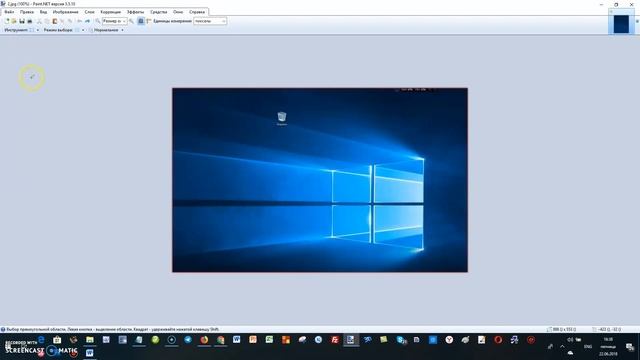The image size is (640, 360).
Task: Select the image thumbnail in the top-right strip
Action: pos(621,24)
